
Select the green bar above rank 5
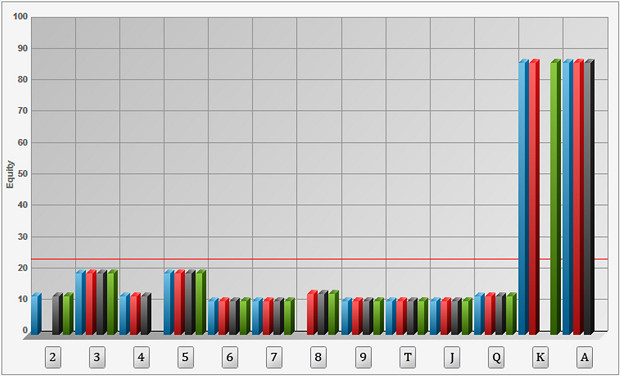click(x=201, y=302)
